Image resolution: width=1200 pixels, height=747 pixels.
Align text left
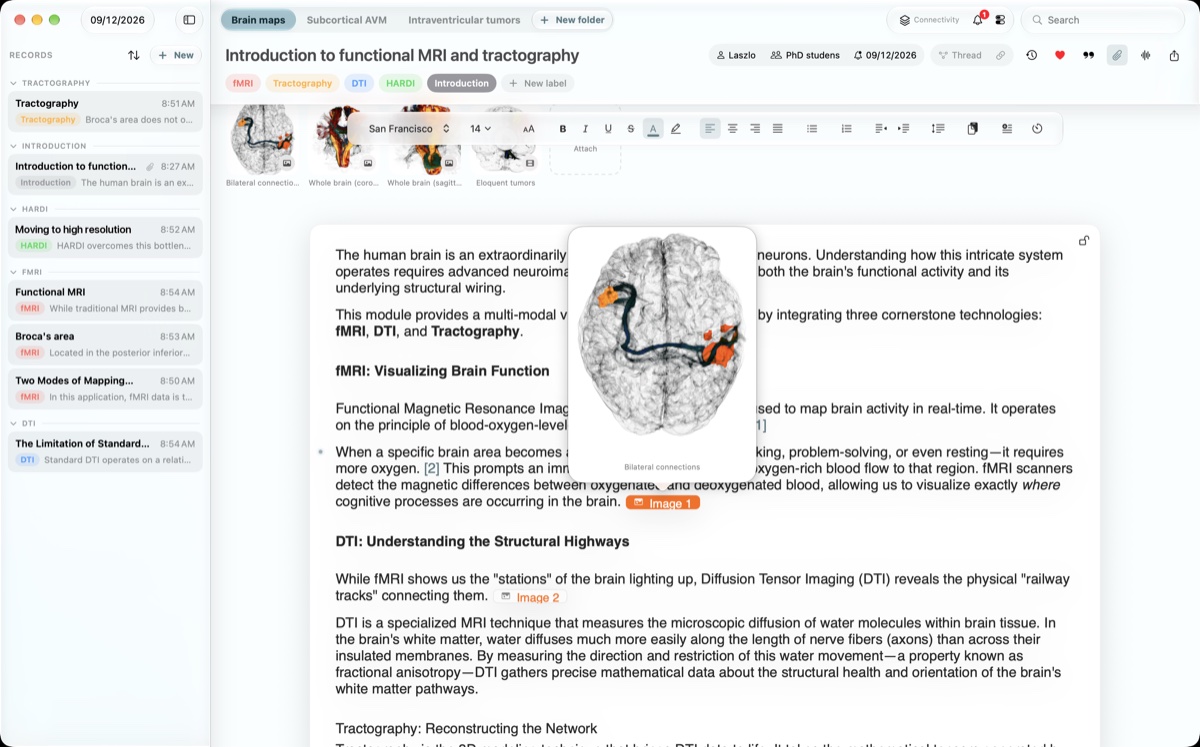[x=710, y=128]
